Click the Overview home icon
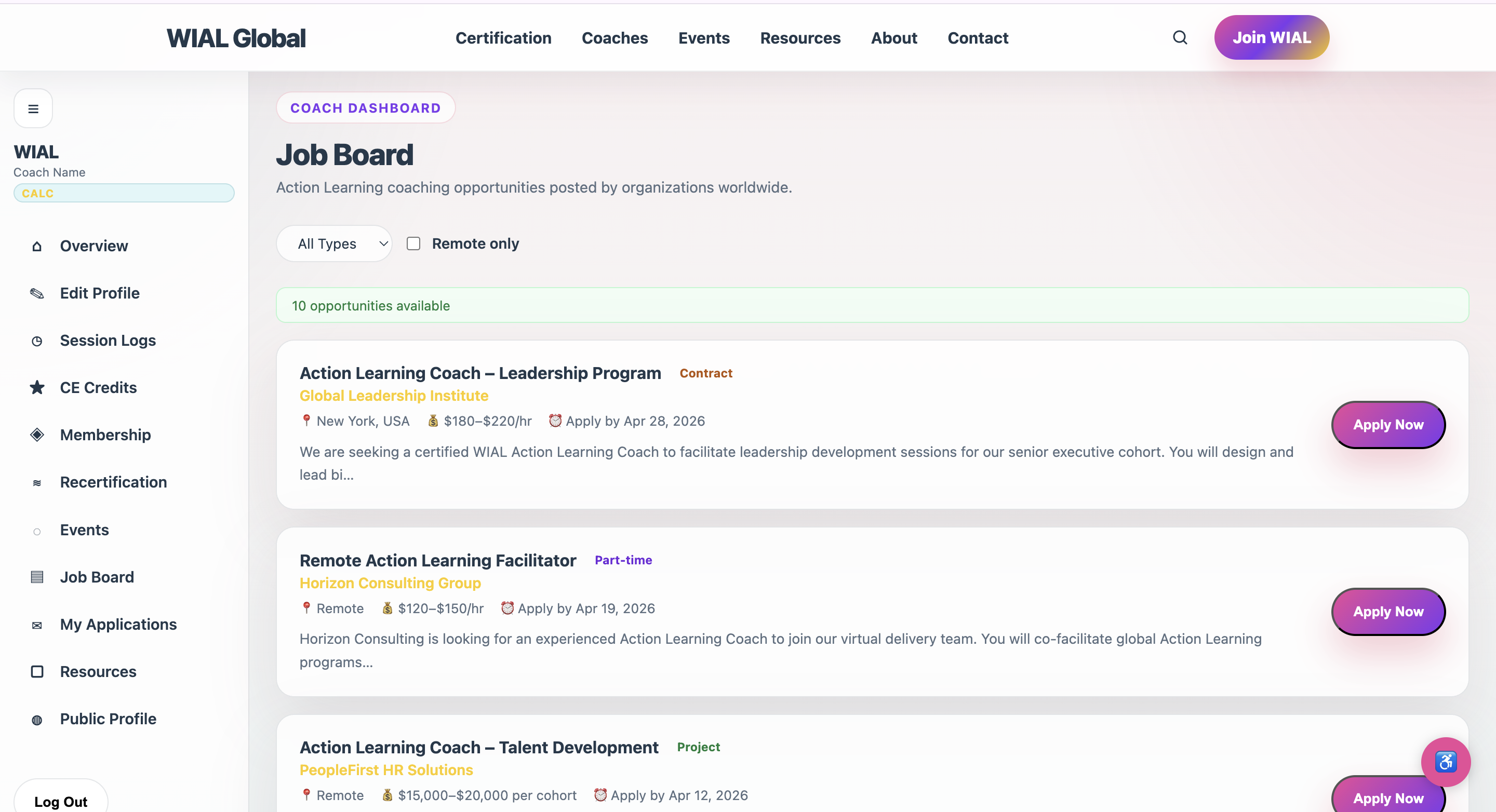Image resolution: width=1496 pixels, height=812 pixels. click(37, 246)
